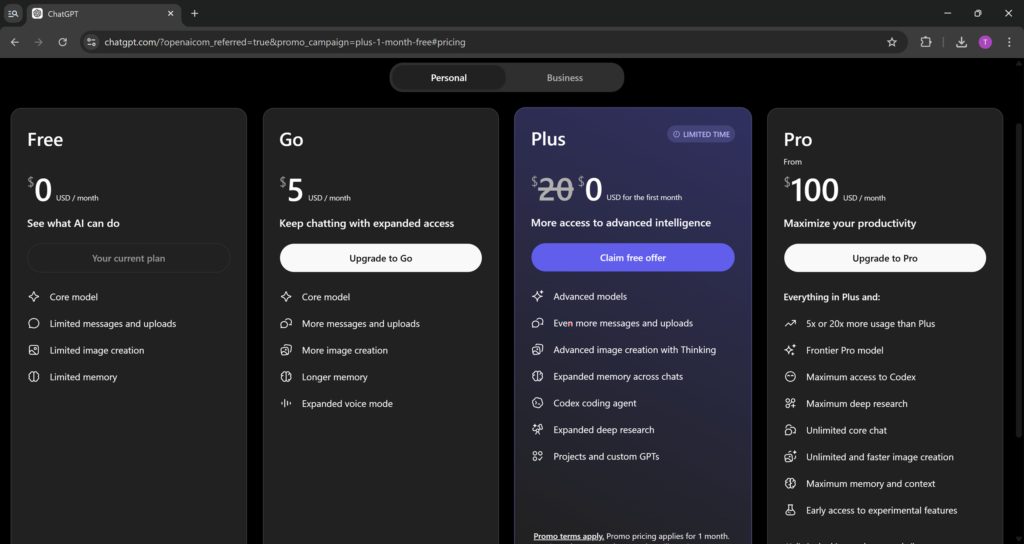Reload the page with the refresh icon
1024x544 pixels.
click(x=63, y=42)
